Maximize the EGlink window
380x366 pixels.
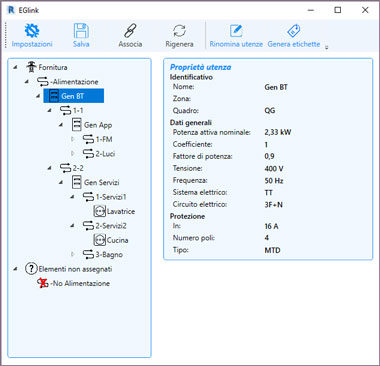pyautogui.click(x=338, y=10)
